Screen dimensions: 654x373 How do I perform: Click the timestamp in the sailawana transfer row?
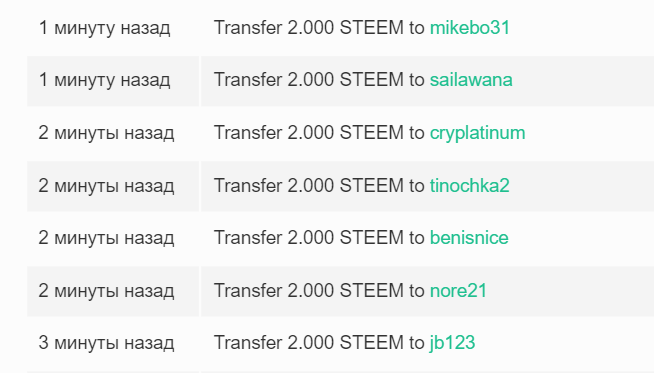pos(104,80)
